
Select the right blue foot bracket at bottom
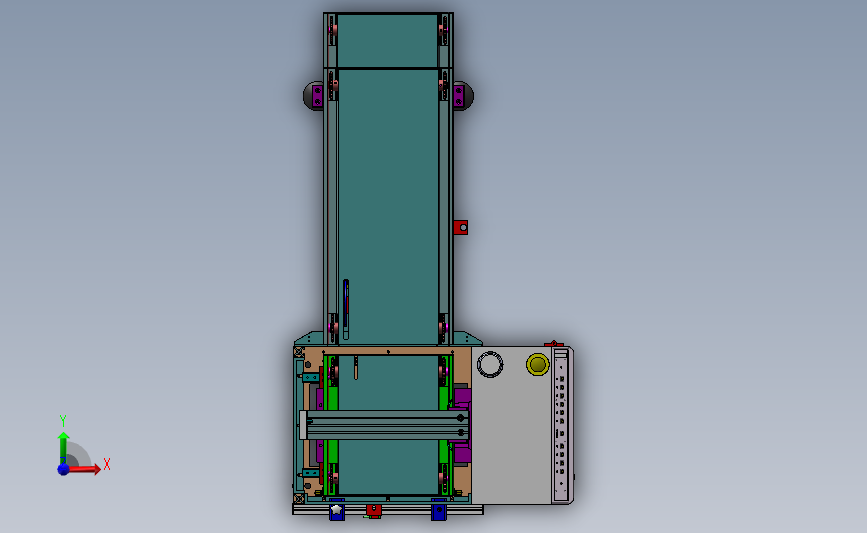[x=438, y=510]
